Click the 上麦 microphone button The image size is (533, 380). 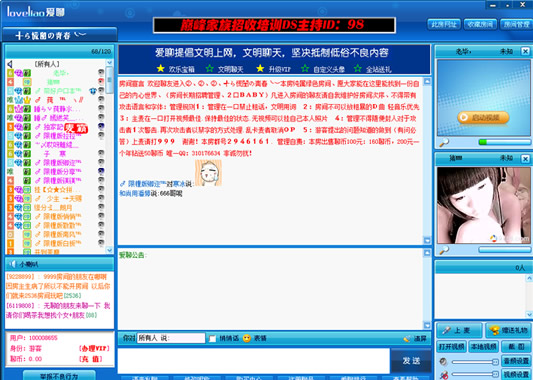tap(459, 330)
